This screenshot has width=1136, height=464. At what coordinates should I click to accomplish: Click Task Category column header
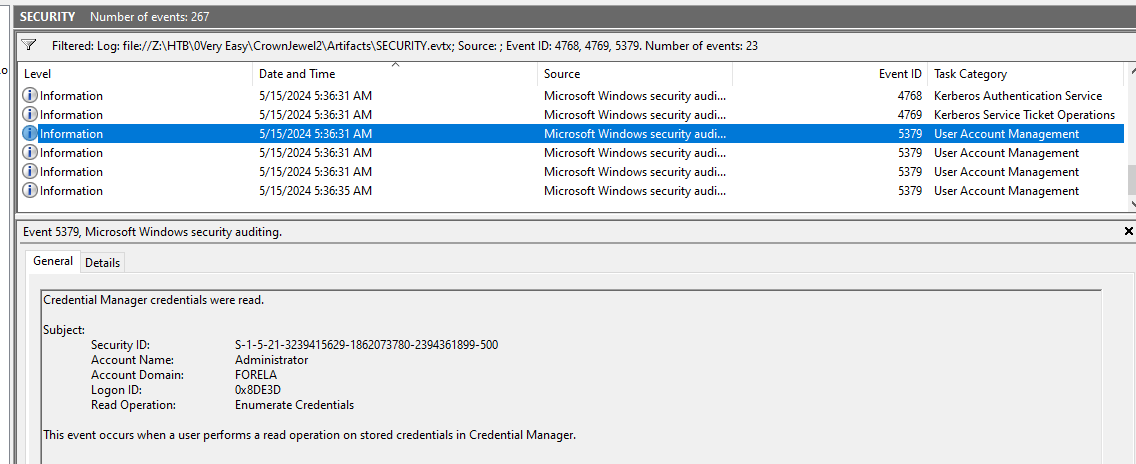click(x=970, y=74)
